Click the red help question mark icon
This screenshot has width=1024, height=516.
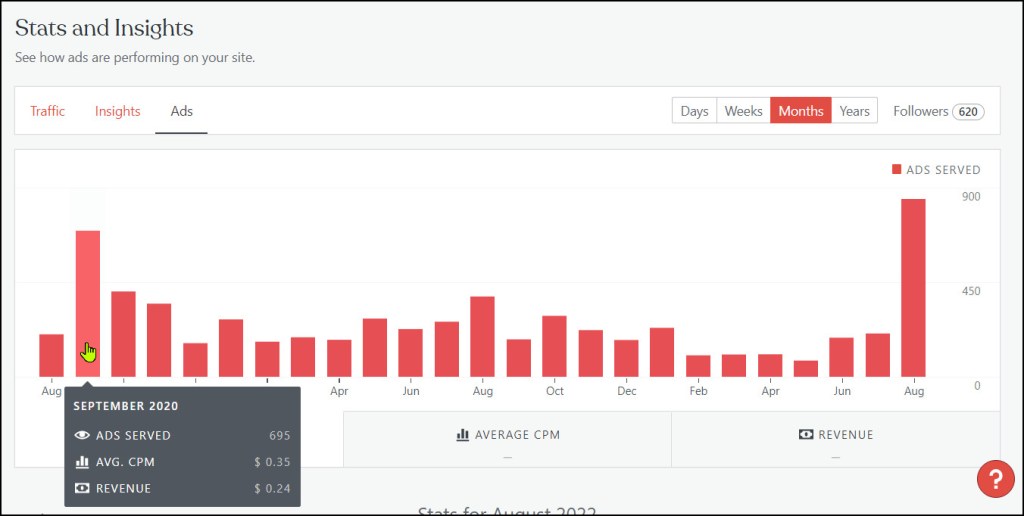[995, 479]
